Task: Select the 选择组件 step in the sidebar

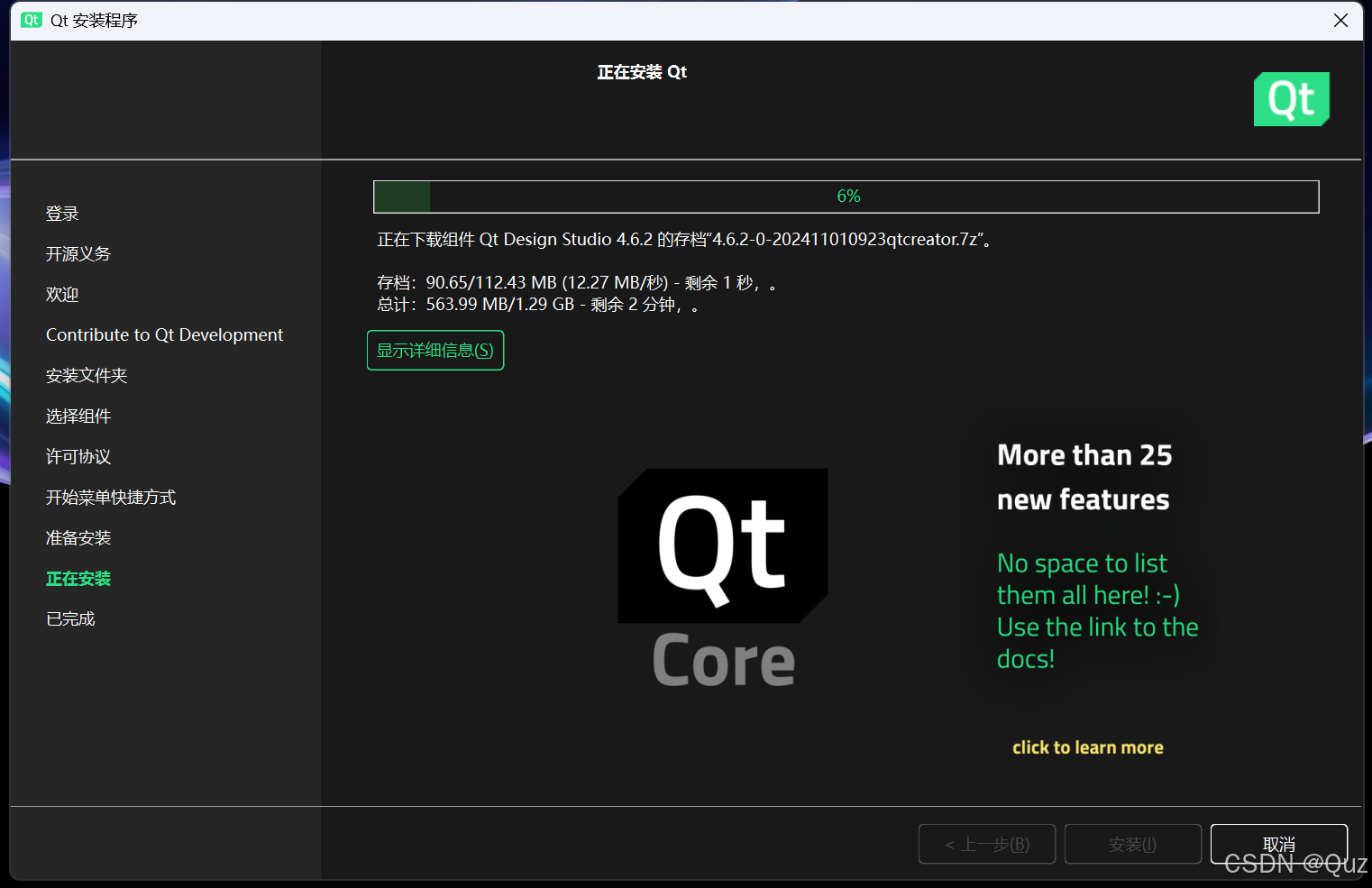Action: pos(78,416)
